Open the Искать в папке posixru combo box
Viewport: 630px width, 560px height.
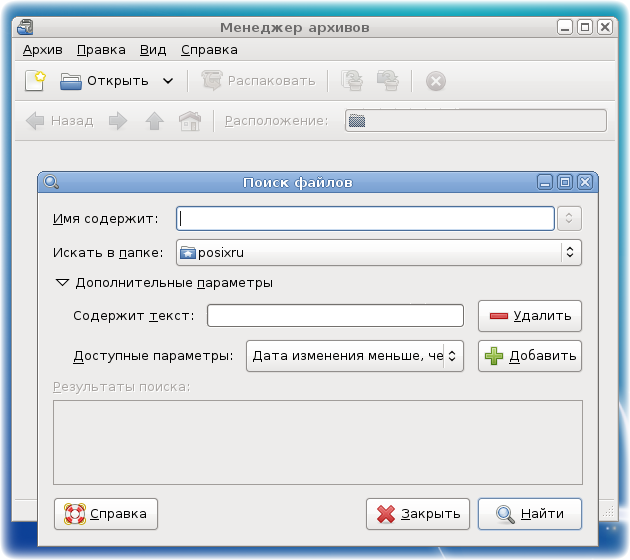[378, 253]
